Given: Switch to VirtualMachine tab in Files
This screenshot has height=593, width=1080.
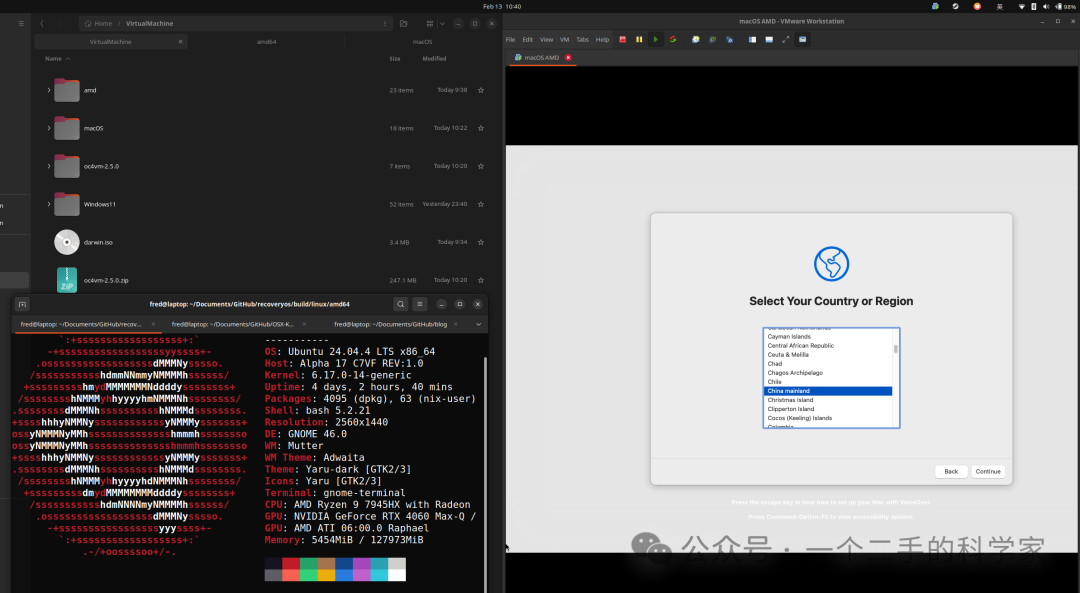Looking at the screenshot, I should [x=110, y=42].
